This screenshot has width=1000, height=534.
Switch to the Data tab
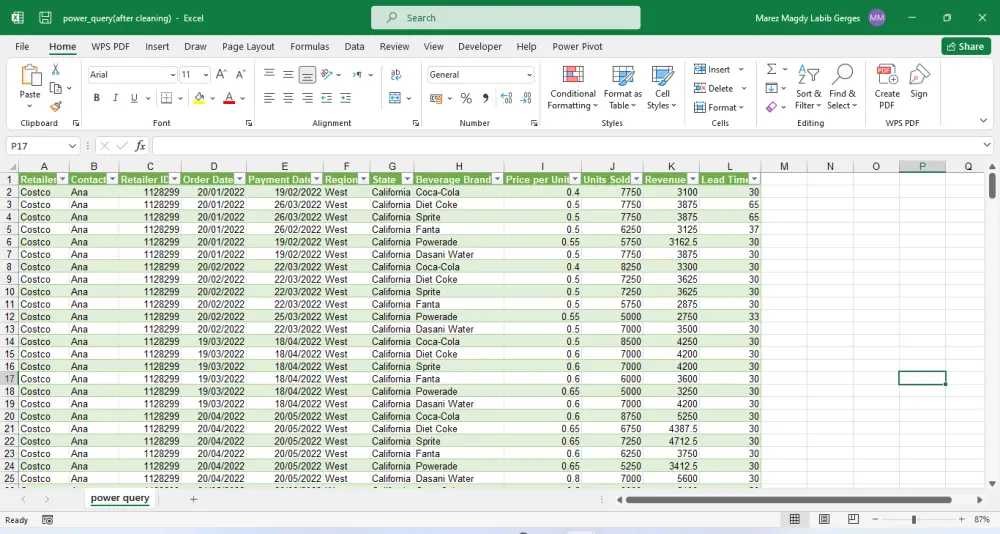[354, 47]
